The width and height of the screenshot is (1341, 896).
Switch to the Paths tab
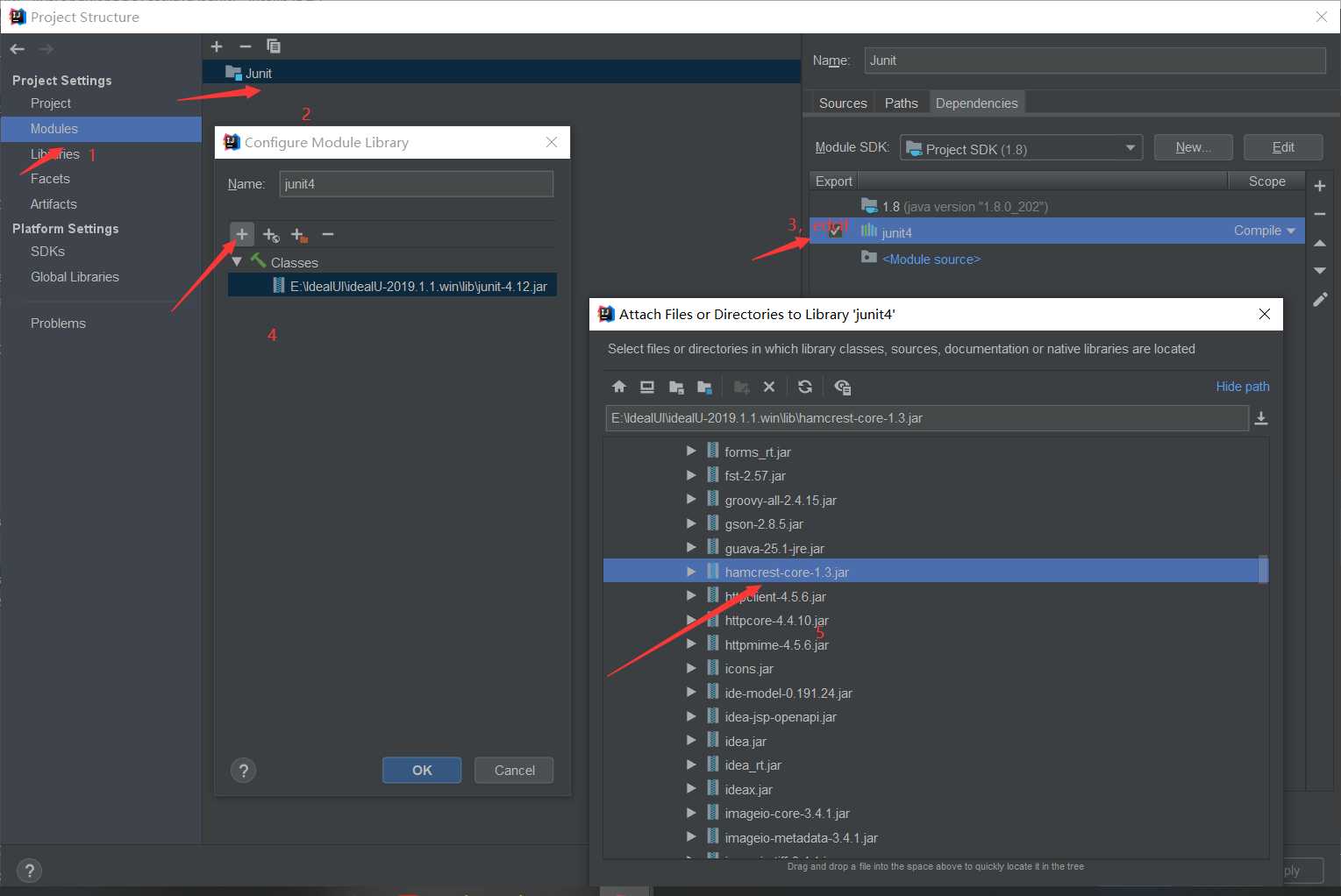click(902, 103)
